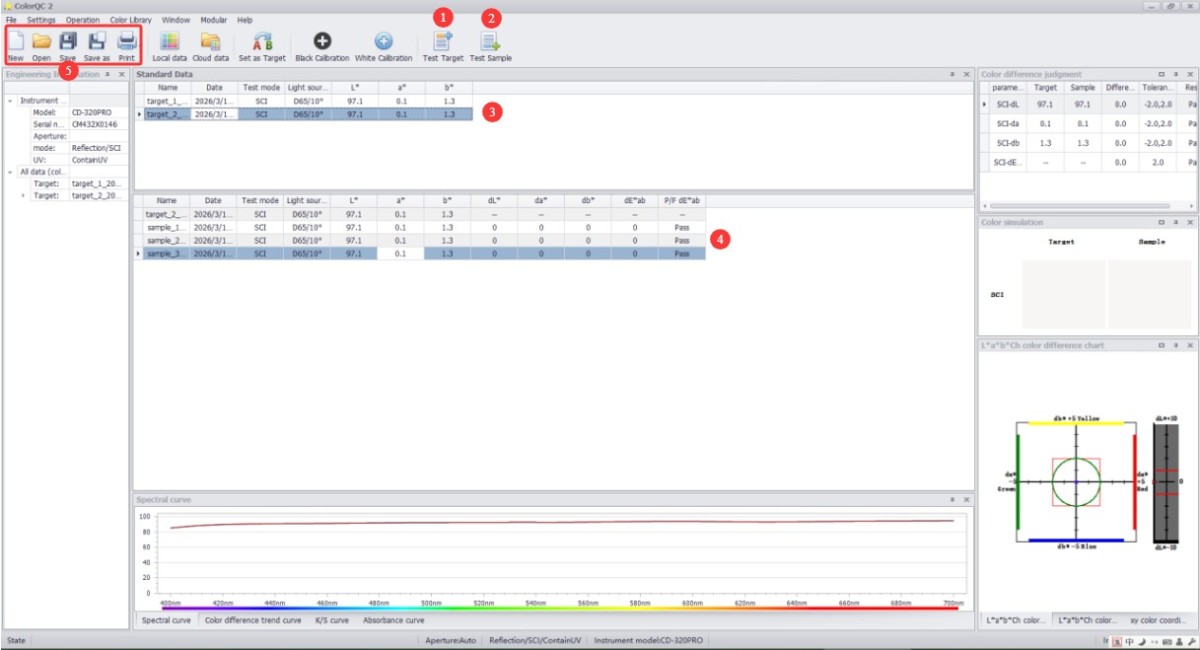Image resolution: width=1200 pixels, height=650 pixels.
Task: Click the P/F dE*ab column header
Action: coord(681,200)
